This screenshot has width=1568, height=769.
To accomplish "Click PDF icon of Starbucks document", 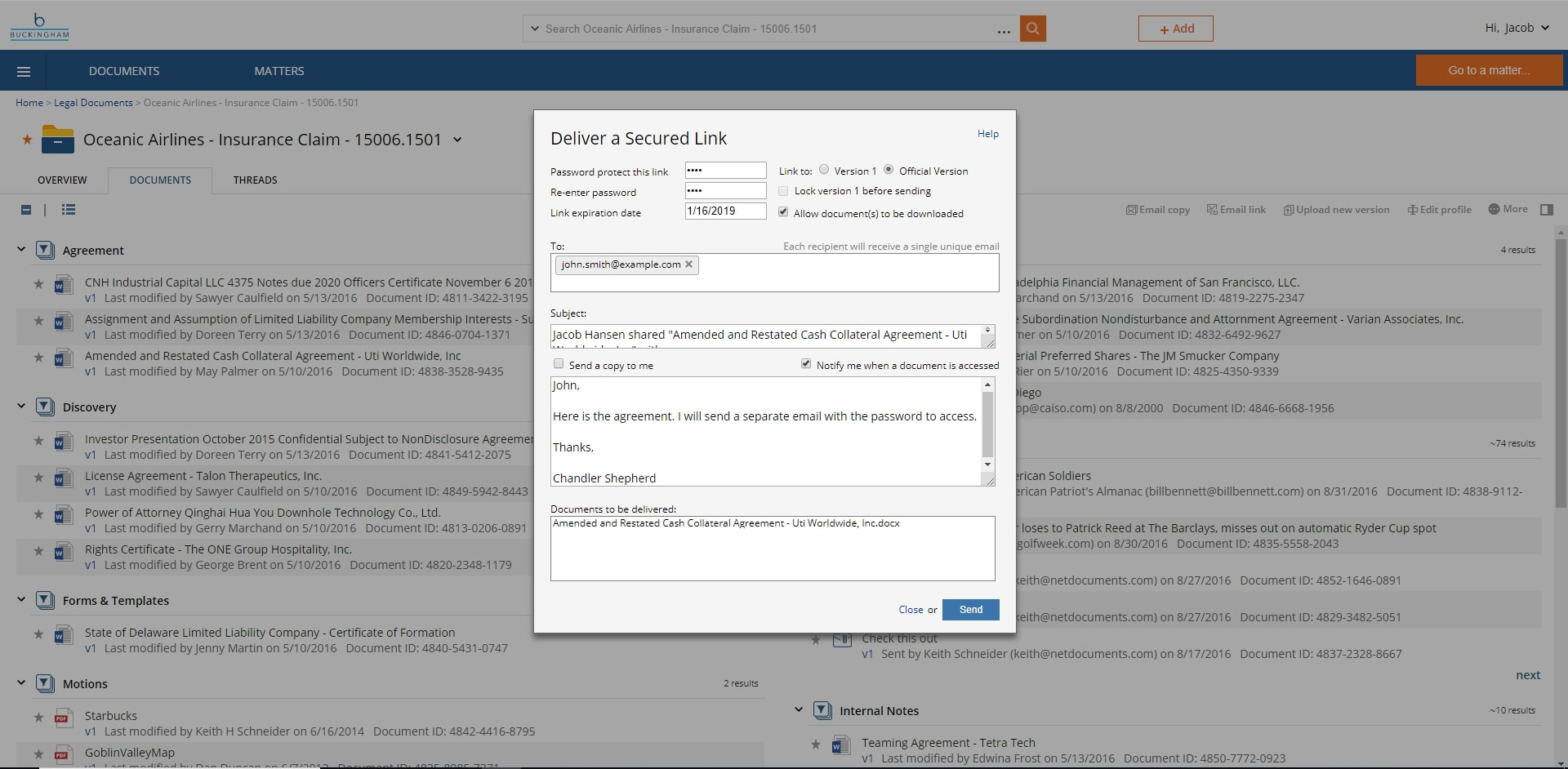I will click(62, 719).
